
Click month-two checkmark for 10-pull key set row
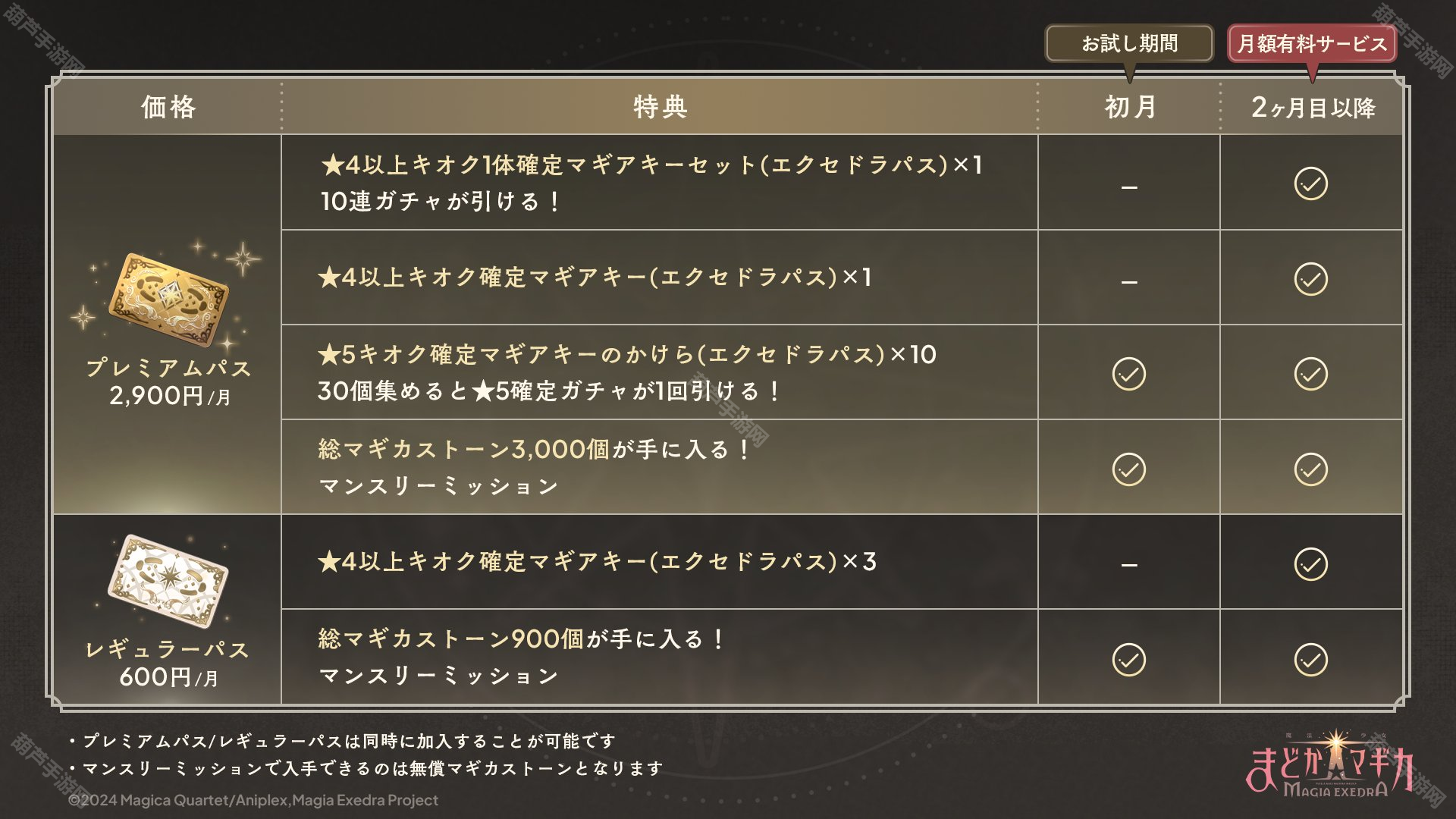point(1310,184)
